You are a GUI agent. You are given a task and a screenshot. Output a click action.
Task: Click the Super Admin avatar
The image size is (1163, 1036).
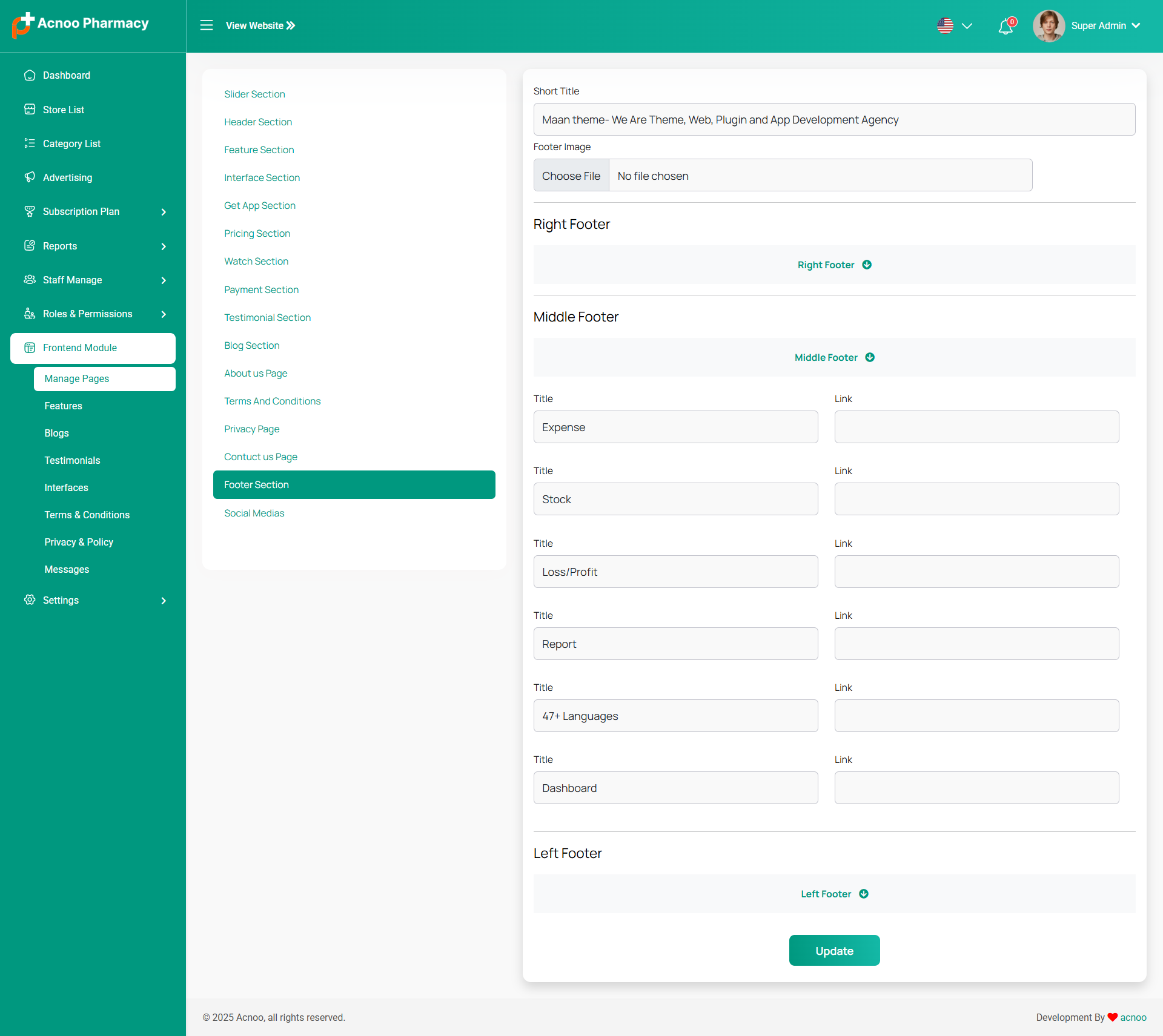pyautogui.click(x=1049, y=25)
